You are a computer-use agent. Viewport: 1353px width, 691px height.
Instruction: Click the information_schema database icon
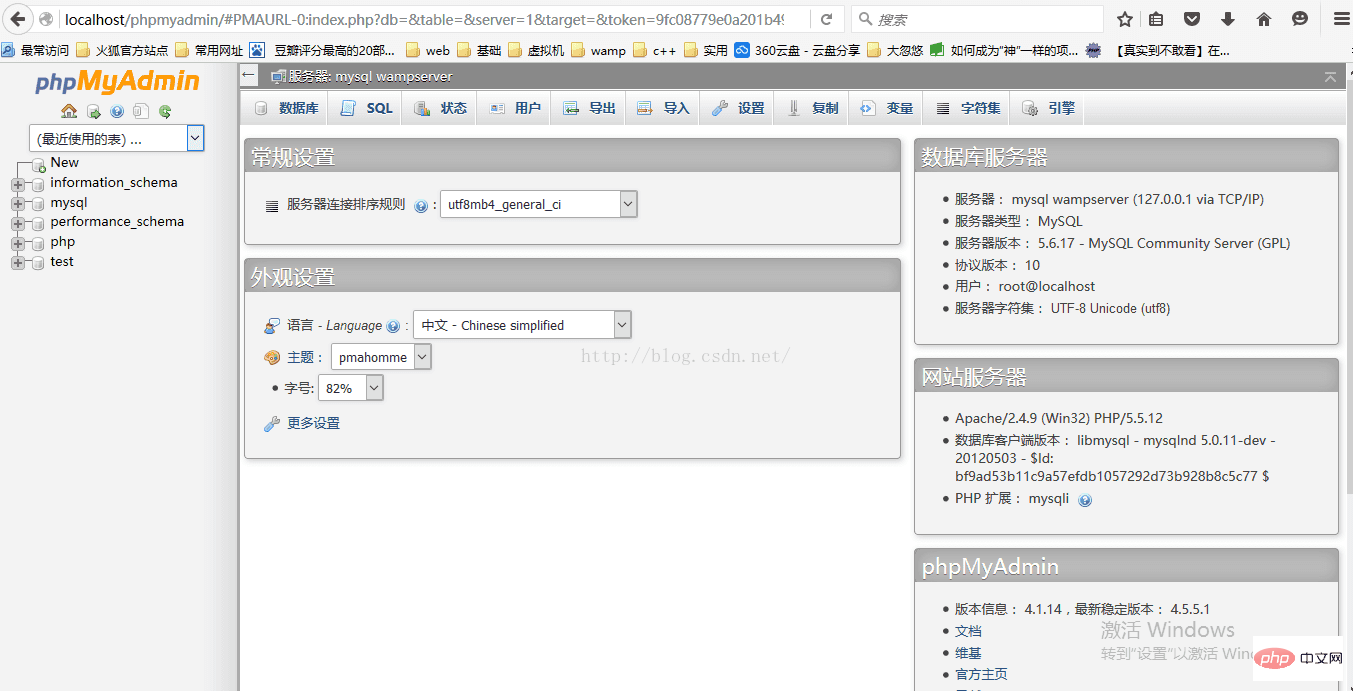(39, 183)
